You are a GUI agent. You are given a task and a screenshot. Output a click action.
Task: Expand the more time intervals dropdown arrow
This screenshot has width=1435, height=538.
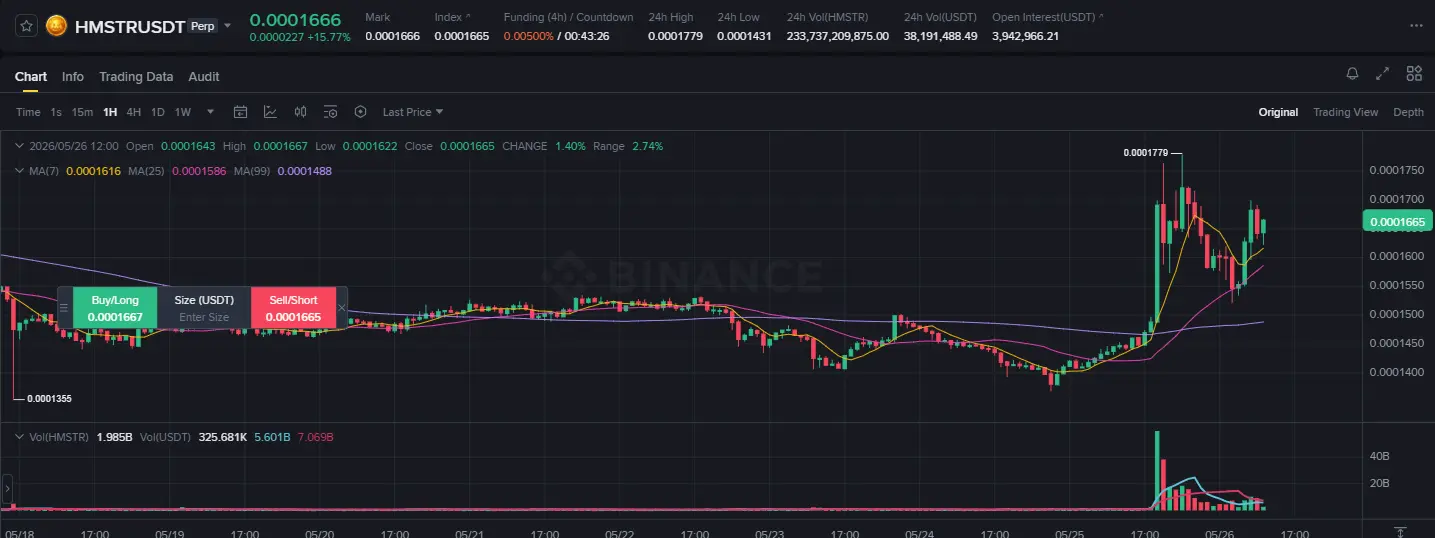[210, 112]
